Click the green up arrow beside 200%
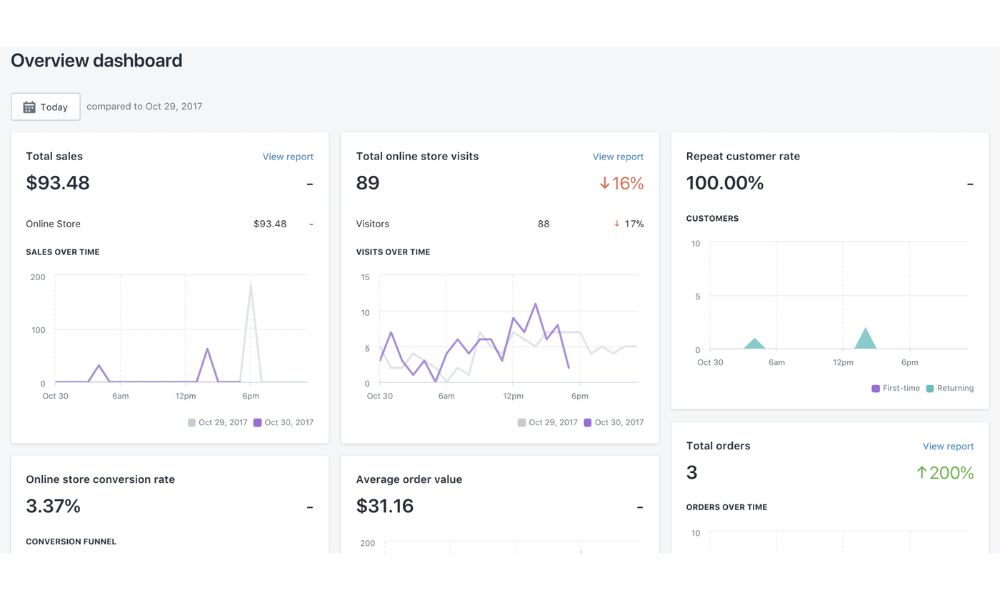The width and height of the screenshot is (1000, 600). 922,473
